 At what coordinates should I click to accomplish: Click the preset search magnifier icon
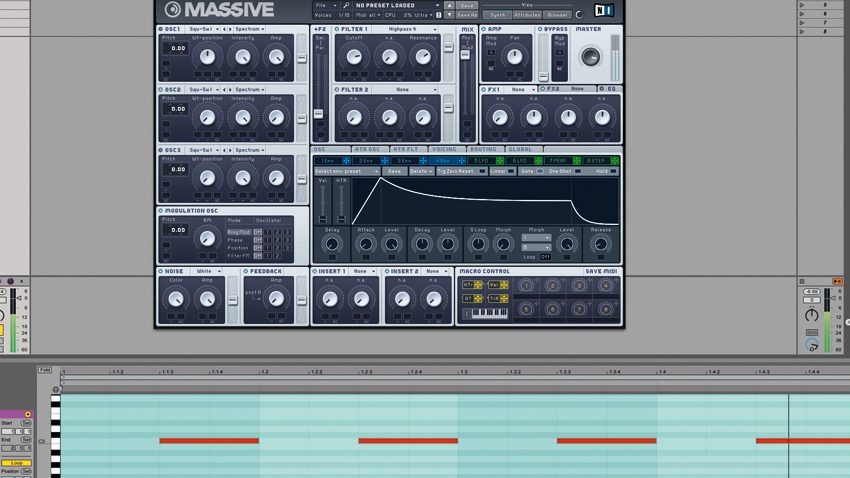click(346, 5)
